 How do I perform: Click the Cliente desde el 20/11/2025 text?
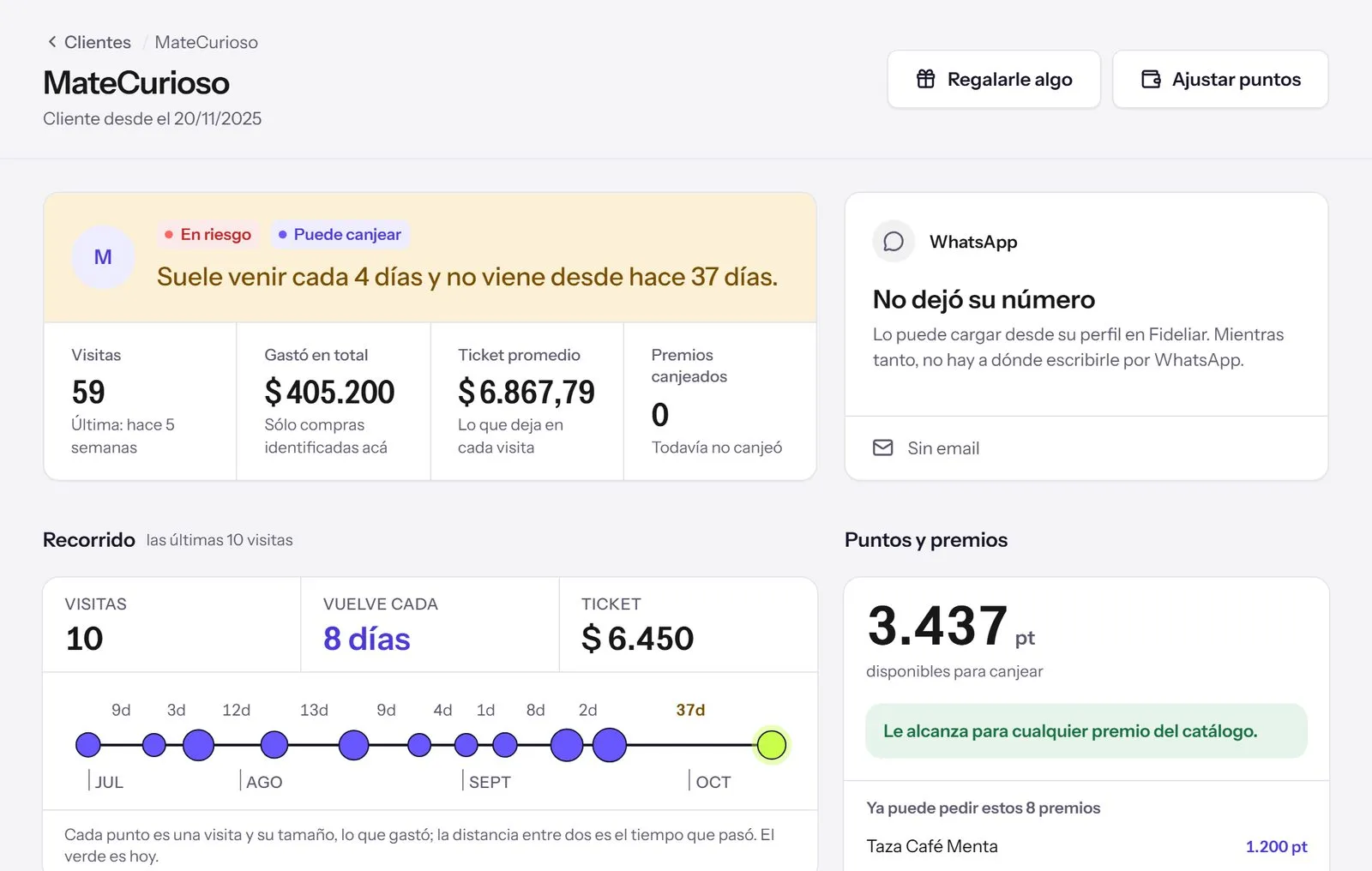pos(153,118)
